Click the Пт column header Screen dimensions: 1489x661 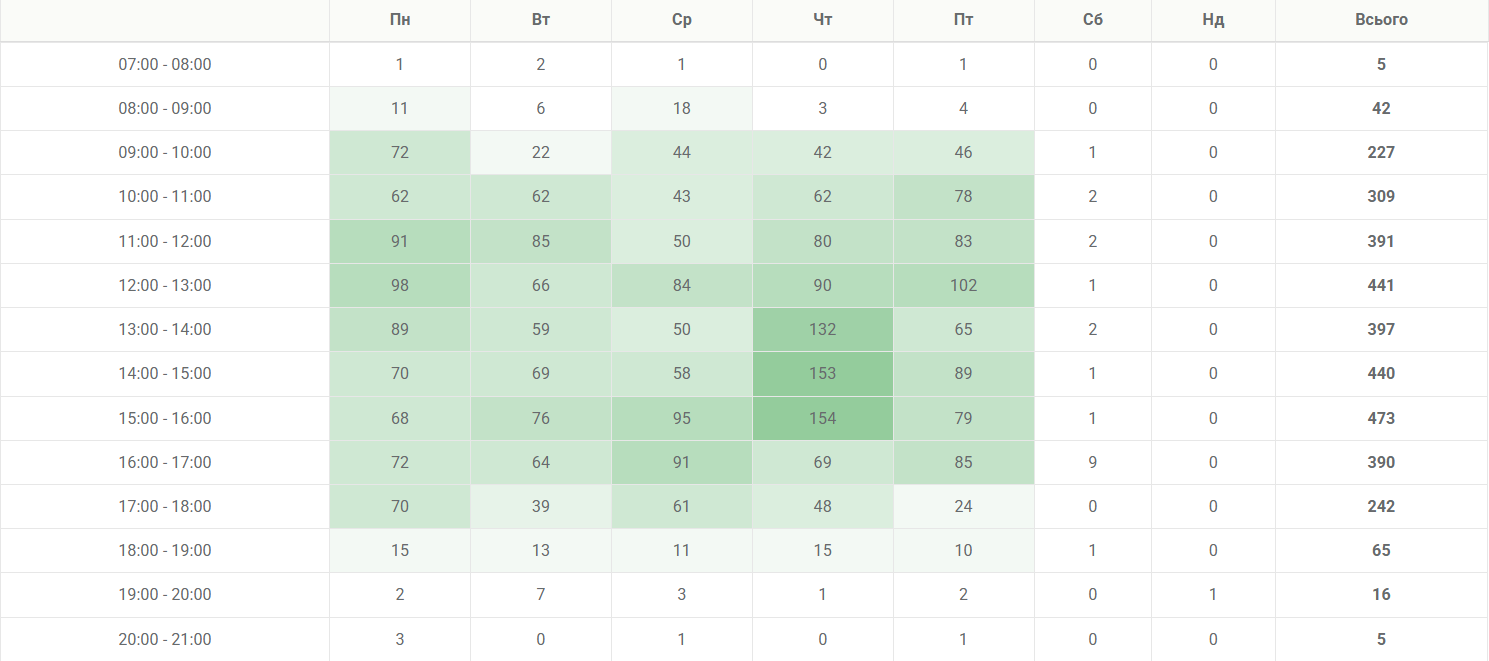point(964,20)
